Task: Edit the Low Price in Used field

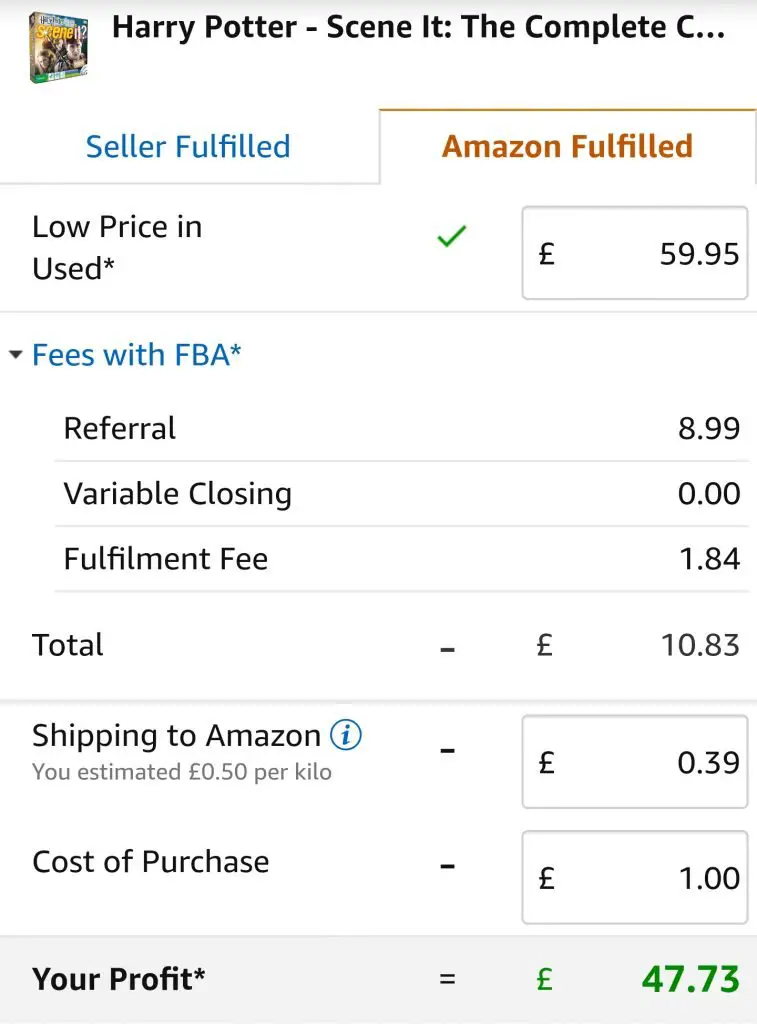Action: (x=634, y=253)
